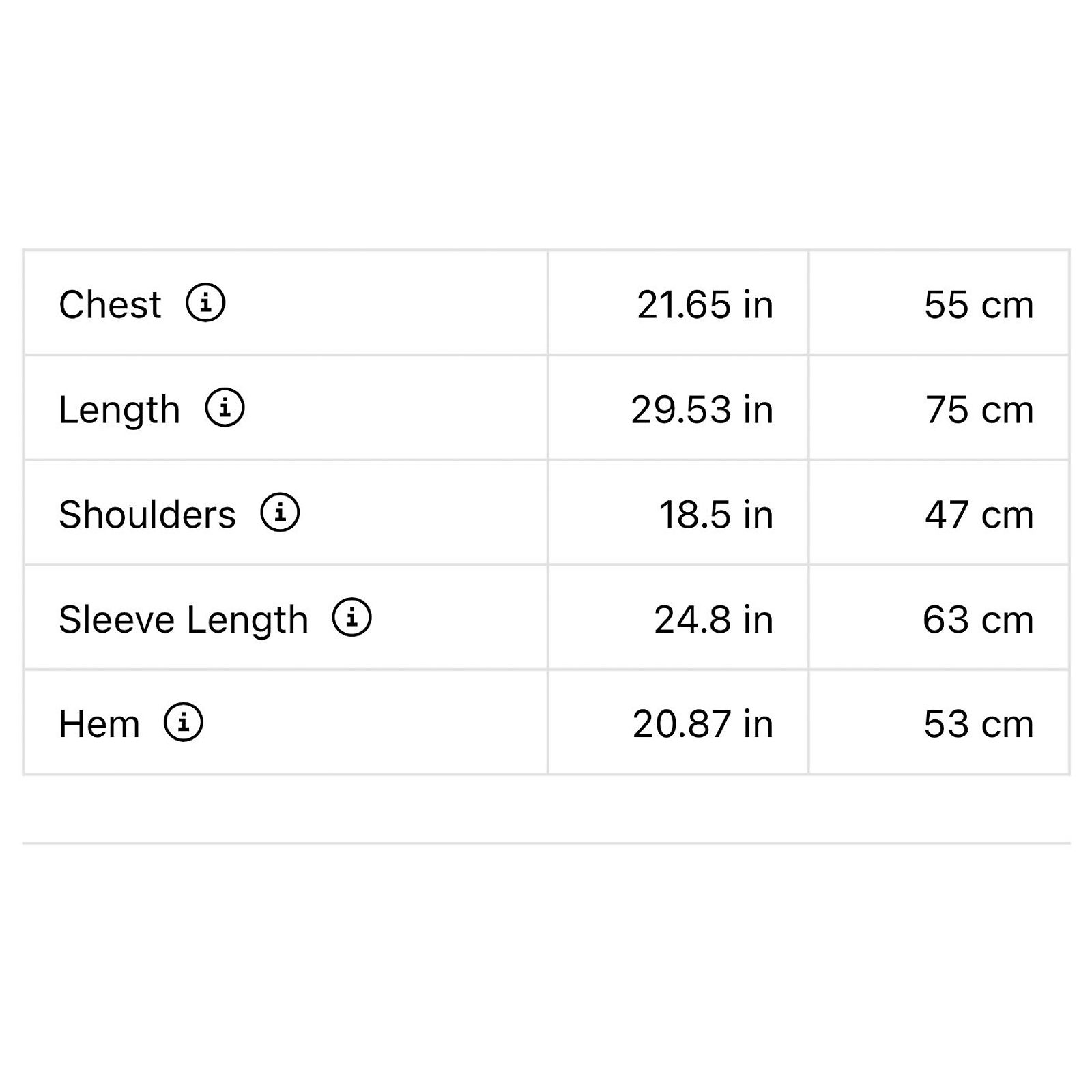Select the Hem row label
Viewport: 1092px width, 1092px height.
(x=99, y=724)
